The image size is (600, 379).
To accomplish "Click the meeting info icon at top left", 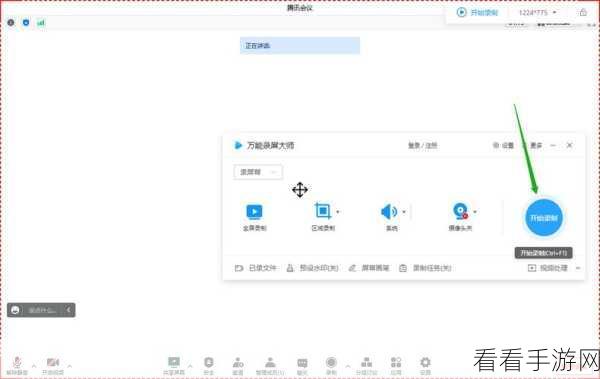I will tap(11, 23).
